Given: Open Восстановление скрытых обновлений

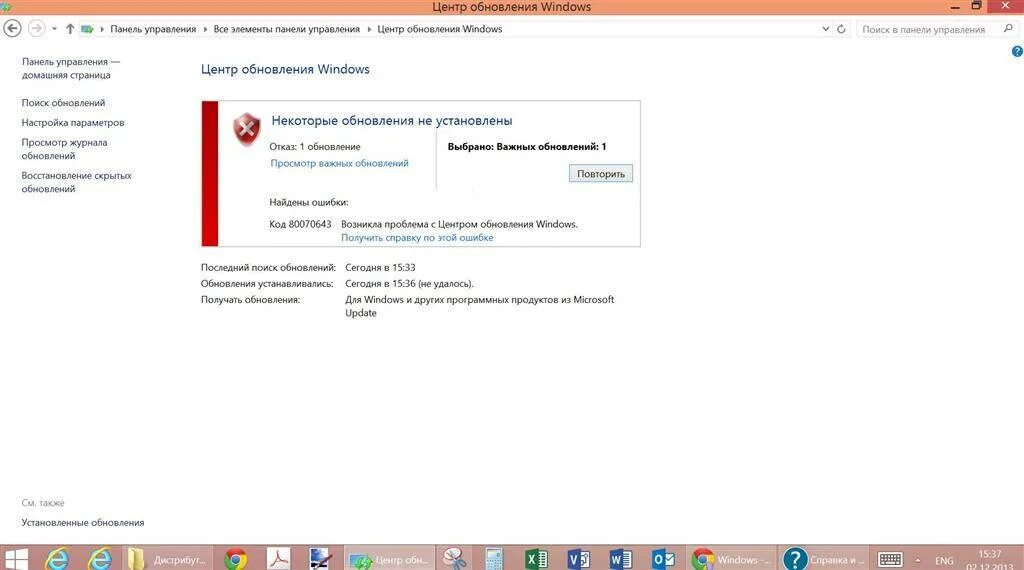Looking at the screenshot, I should [x=76, y=182].
